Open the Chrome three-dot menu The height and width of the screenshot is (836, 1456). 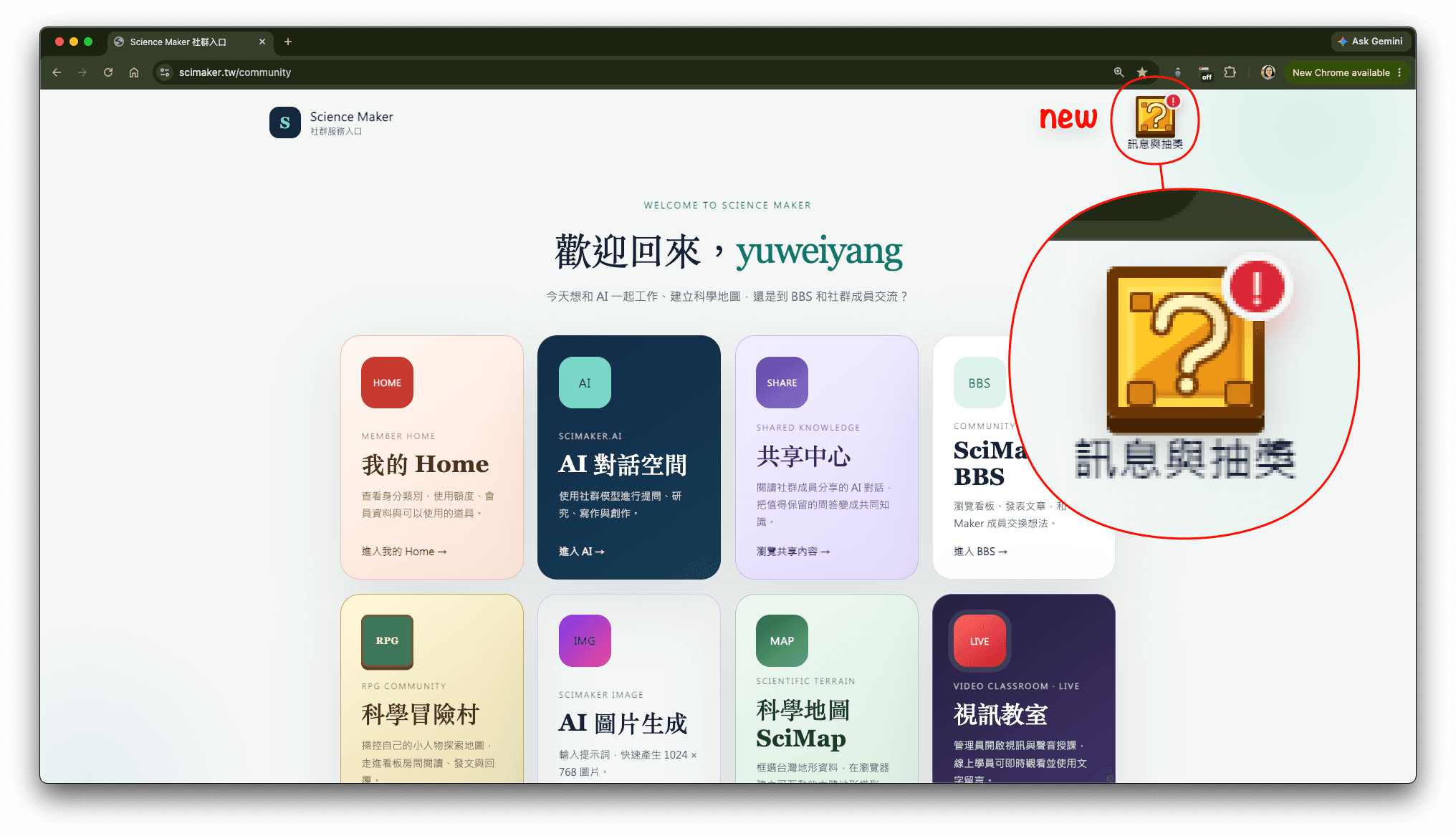tap(1399, 72)
